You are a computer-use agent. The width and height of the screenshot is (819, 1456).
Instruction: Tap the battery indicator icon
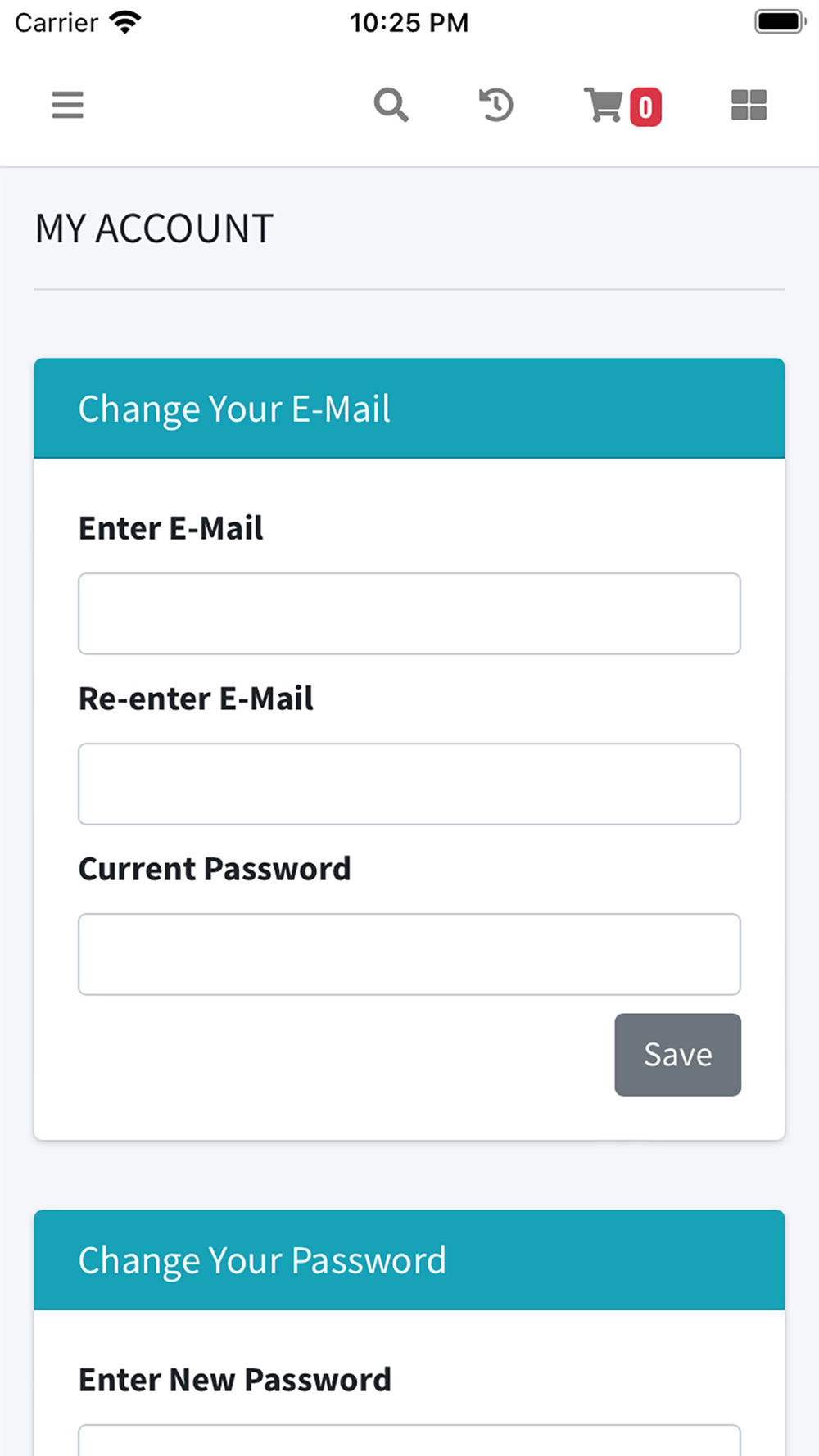point(780,22)
